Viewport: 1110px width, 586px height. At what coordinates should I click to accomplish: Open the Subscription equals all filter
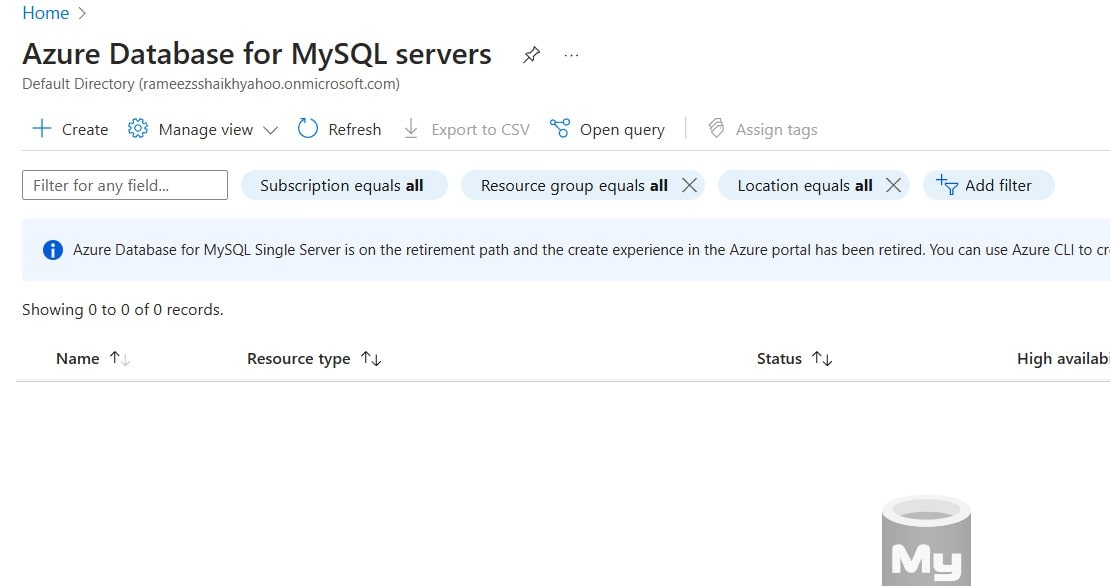coord(344,185)
